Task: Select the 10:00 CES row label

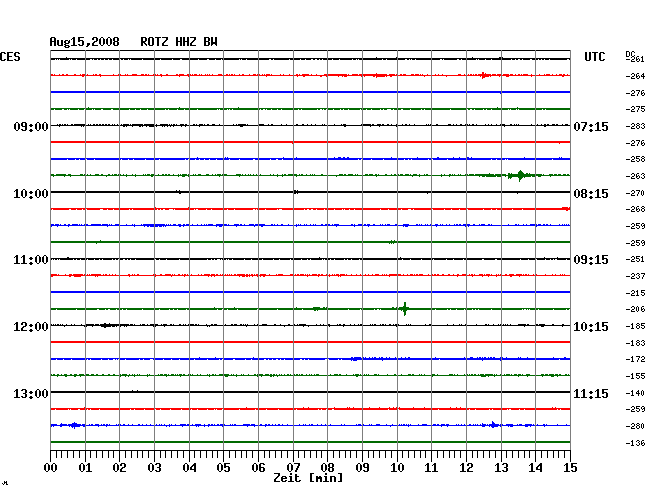Action: [31, 194]
